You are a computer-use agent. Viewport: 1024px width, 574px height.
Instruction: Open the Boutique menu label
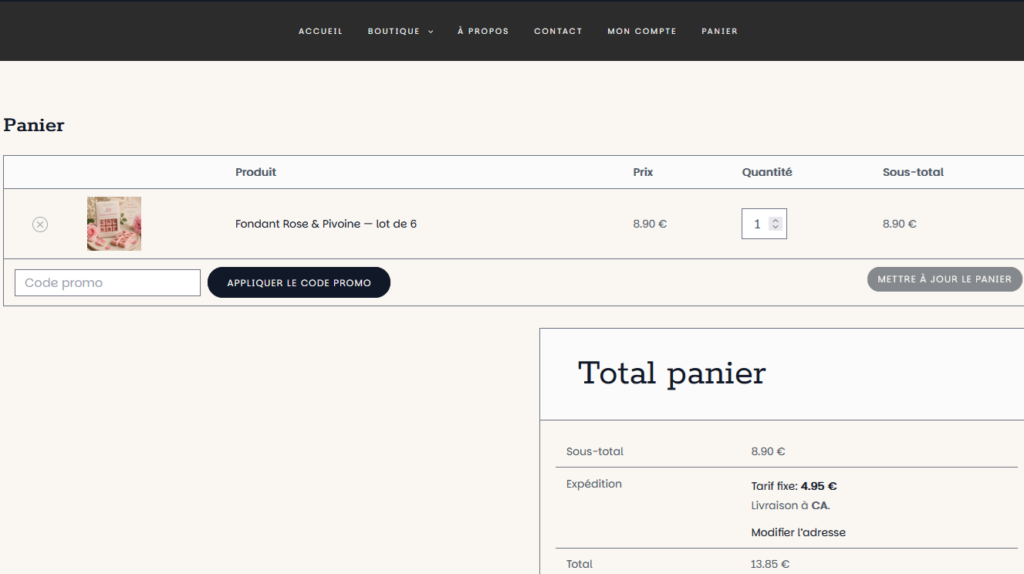(x=394, y=31)
